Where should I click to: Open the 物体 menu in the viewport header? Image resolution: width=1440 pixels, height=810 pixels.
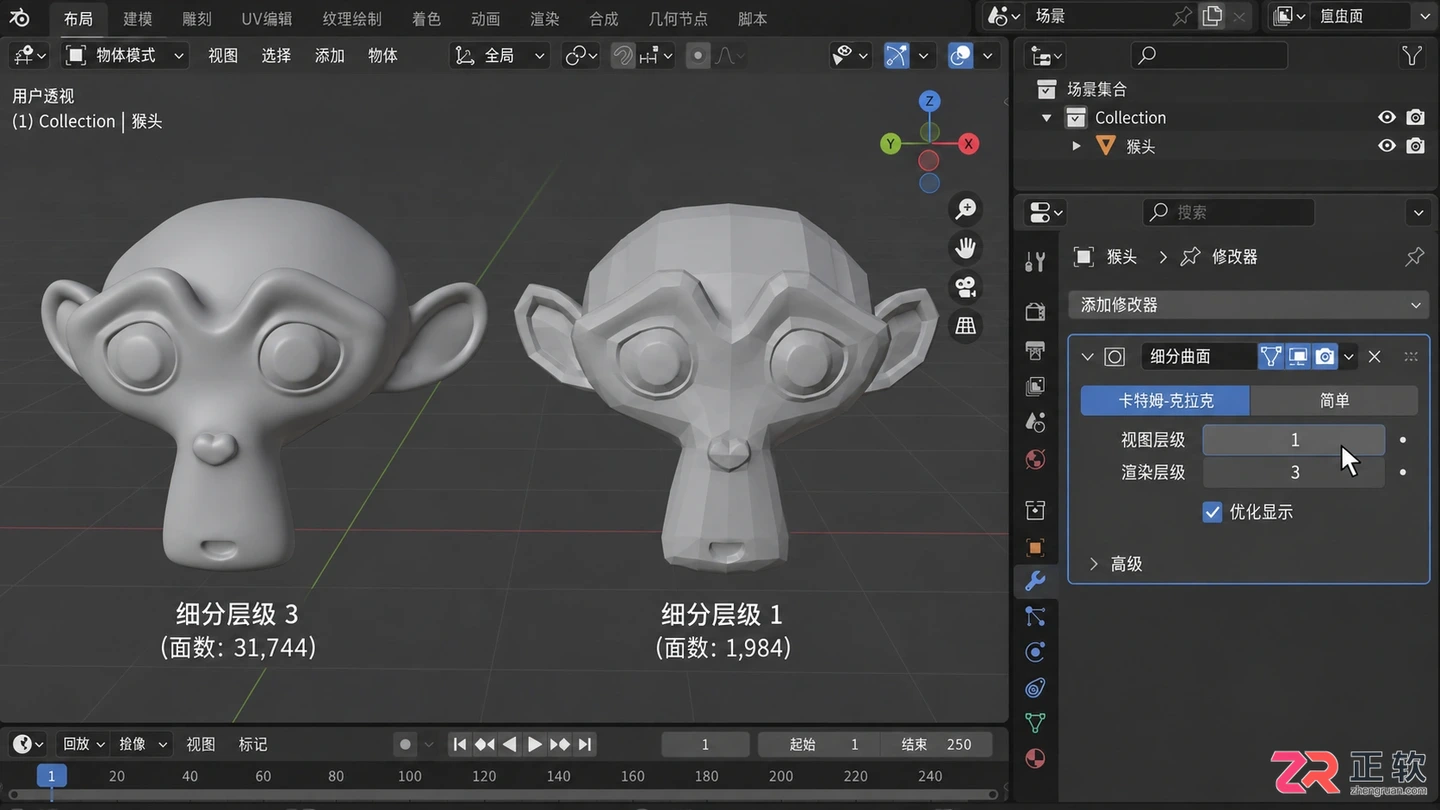[x=383, y=56]
